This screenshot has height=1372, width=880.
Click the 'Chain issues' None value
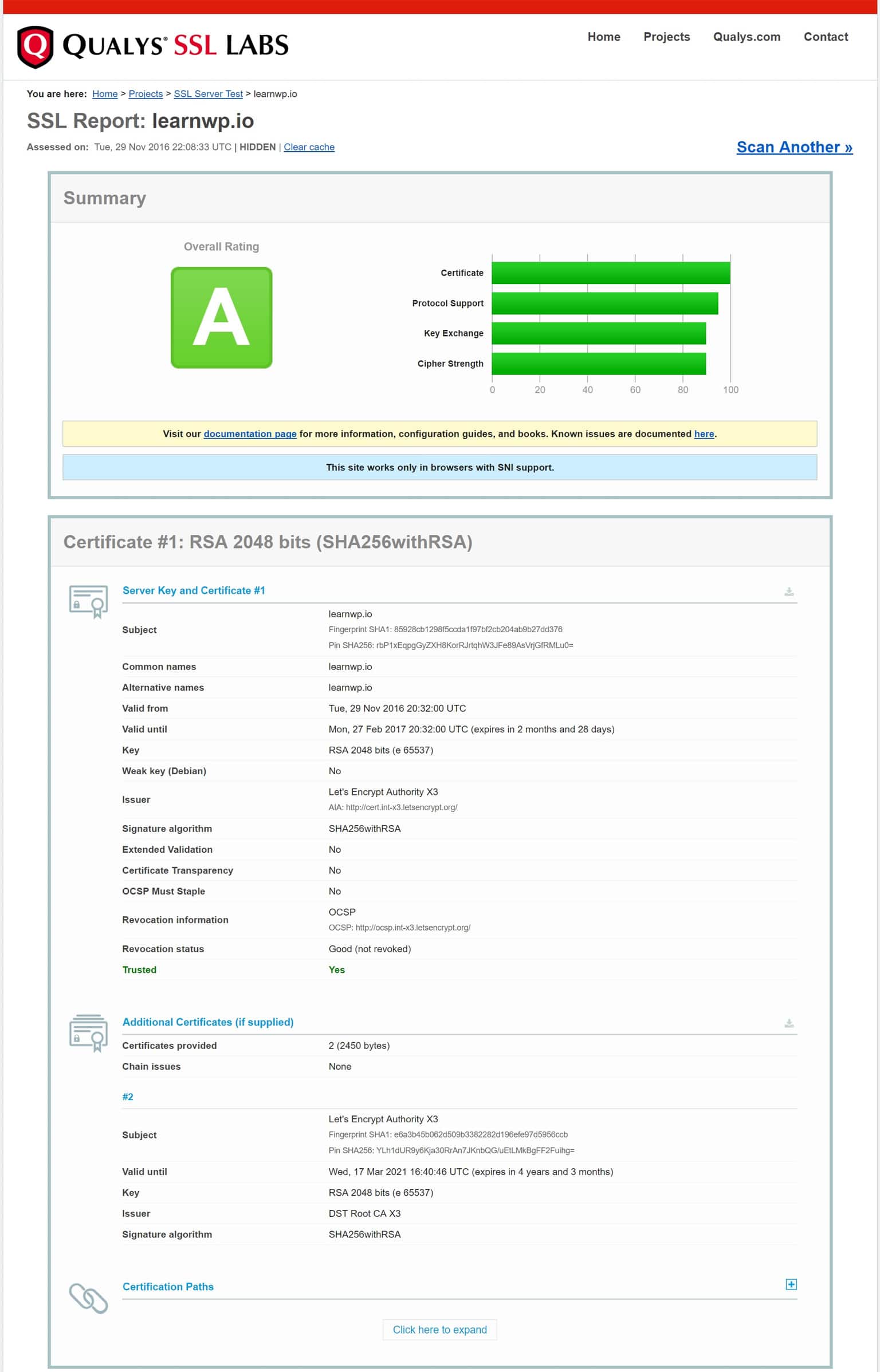click(340, 1066)
